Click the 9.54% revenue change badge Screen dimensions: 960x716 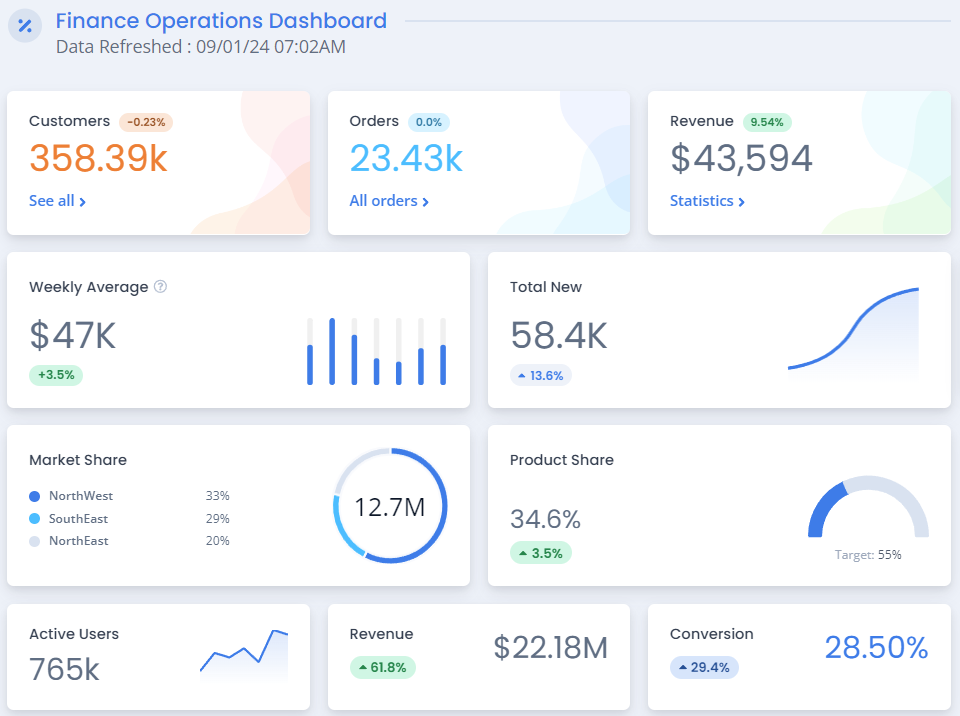(x=767, y=122)
